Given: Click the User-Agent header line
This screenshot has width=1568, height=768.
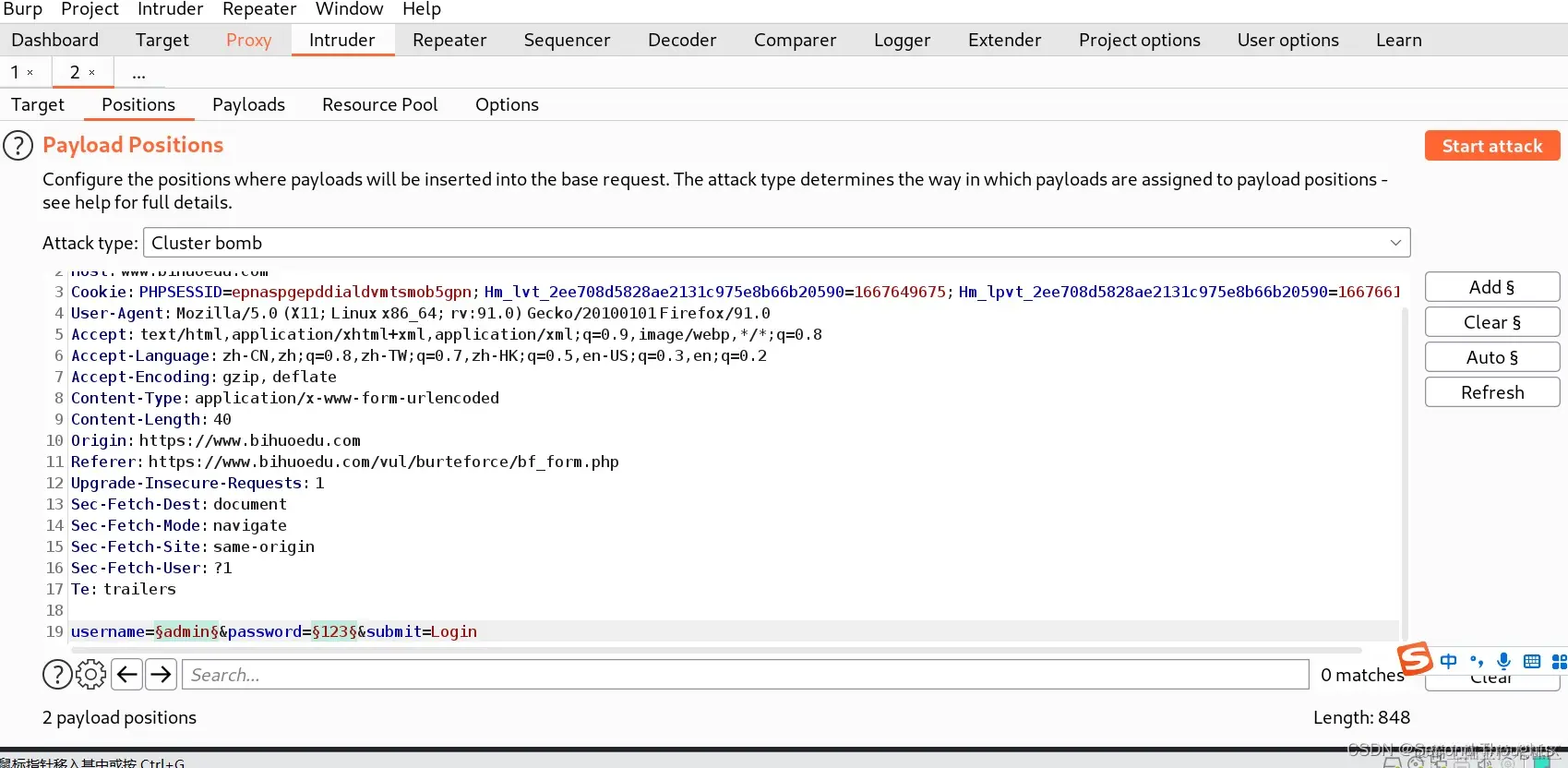Looking at the screenshot, I should pyautogui.click(x=421, y=313).
